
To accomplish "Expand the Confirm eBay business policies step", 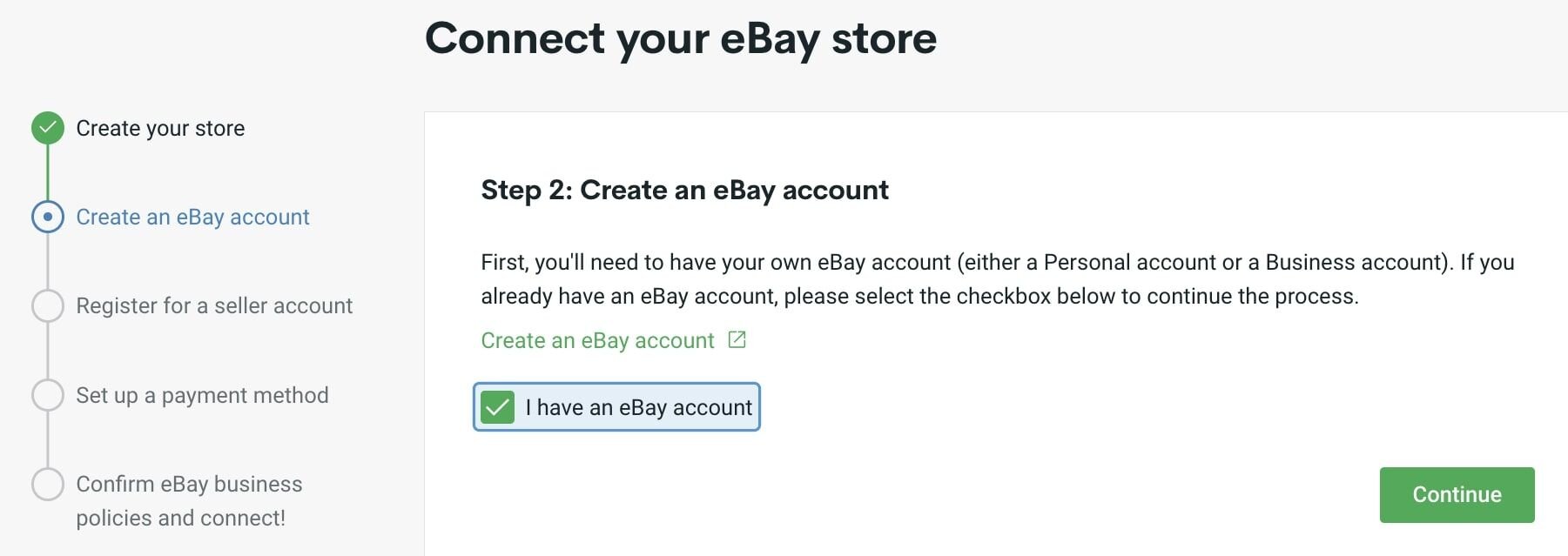I will (x=189, y=500).
